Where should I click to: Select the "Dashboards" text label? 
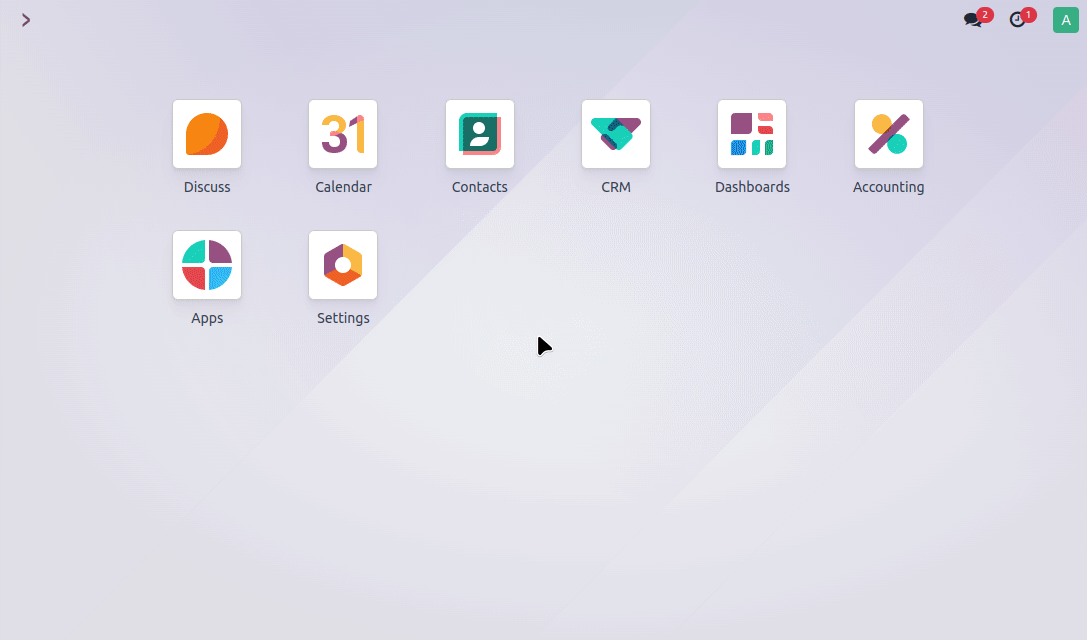click(752, 187)
